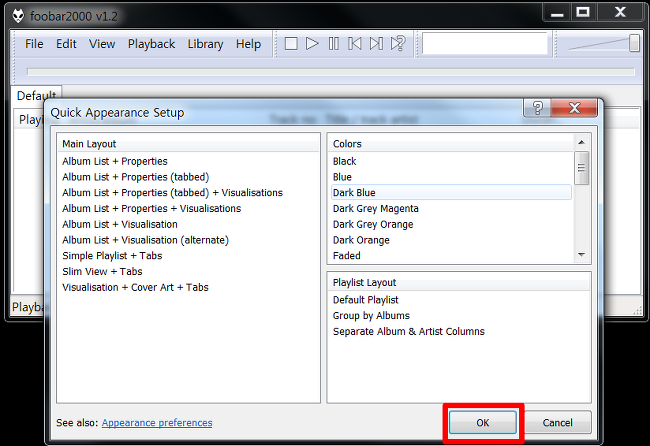This screenshot has height=446, width=650.
Task: Click the Colors column header
Action: click(451, 144)
